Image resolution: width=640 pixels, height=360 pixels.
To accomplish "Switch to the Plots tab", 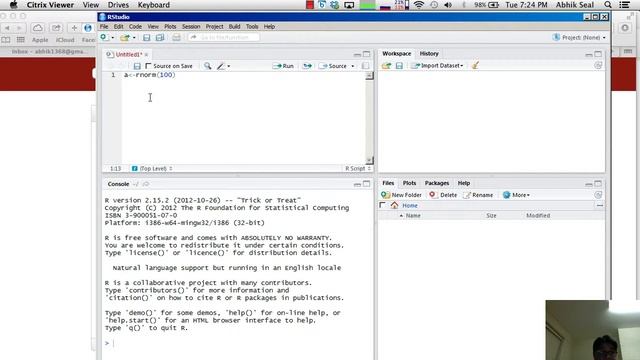I will 409,183.
